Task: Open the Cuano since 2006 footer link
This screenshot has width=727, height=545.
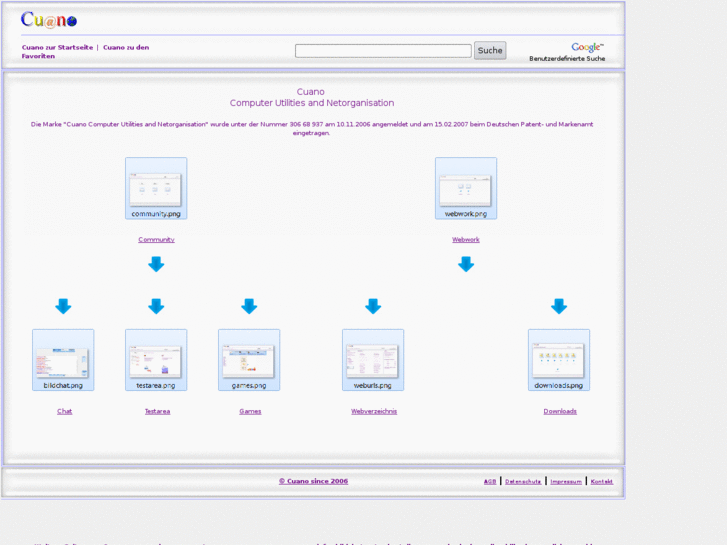Action: [x=313, y=481]
